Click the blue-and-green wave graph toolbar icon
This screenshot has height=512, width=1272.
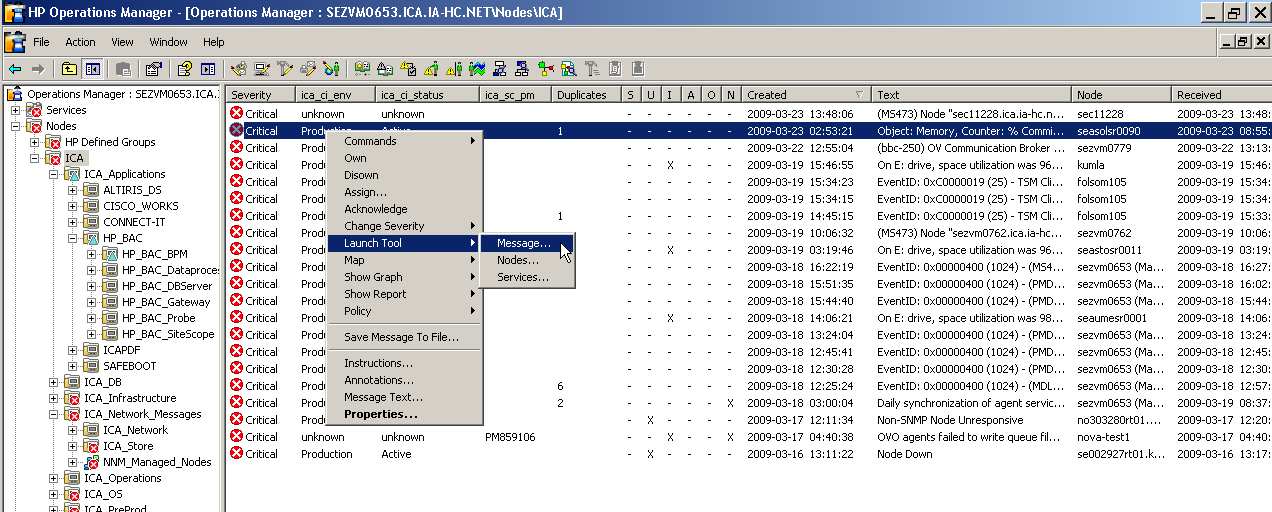point(477,69)
